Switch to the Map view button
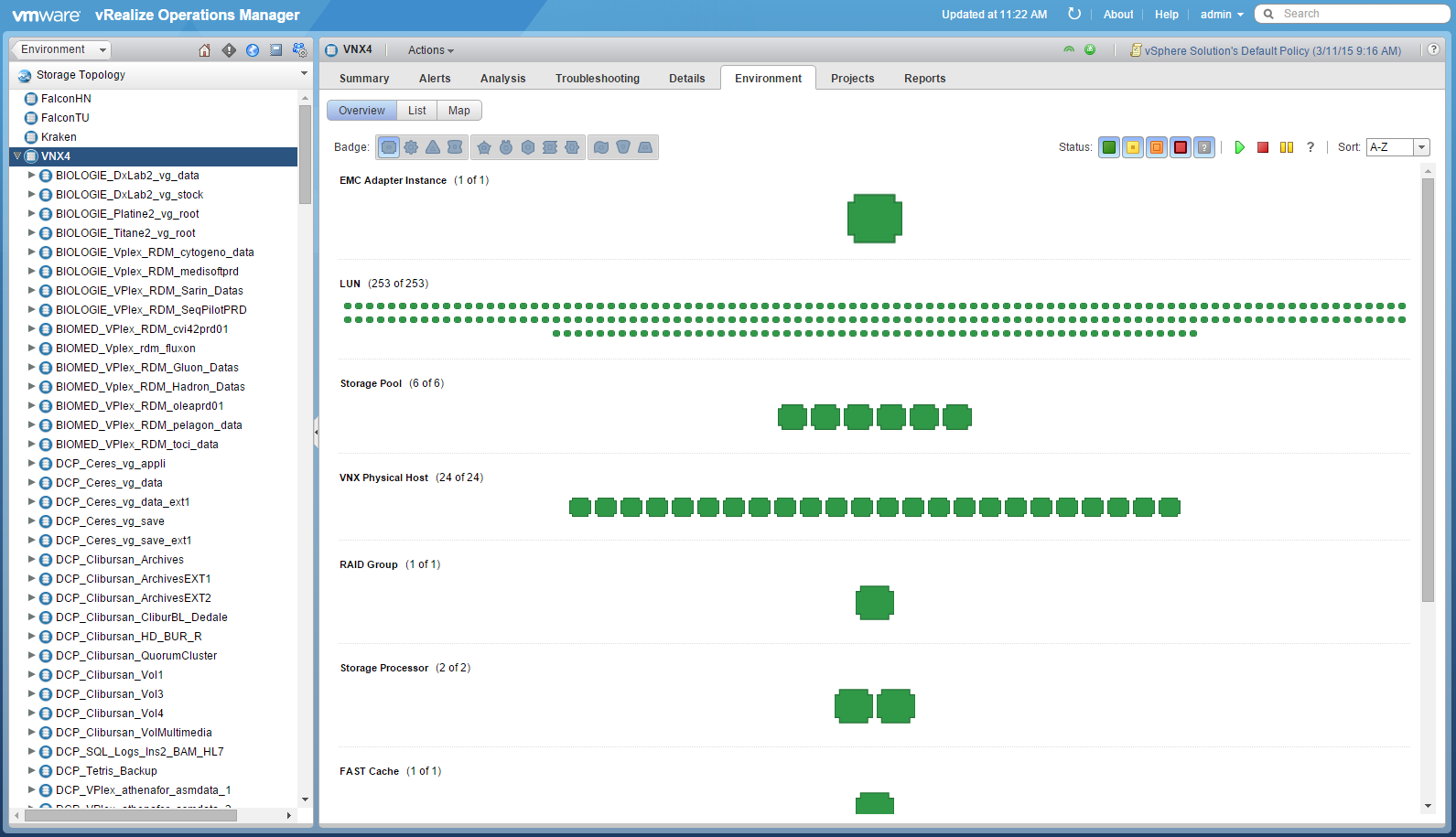This screenshot has height=837, width=1456. (x=458, y=111)
